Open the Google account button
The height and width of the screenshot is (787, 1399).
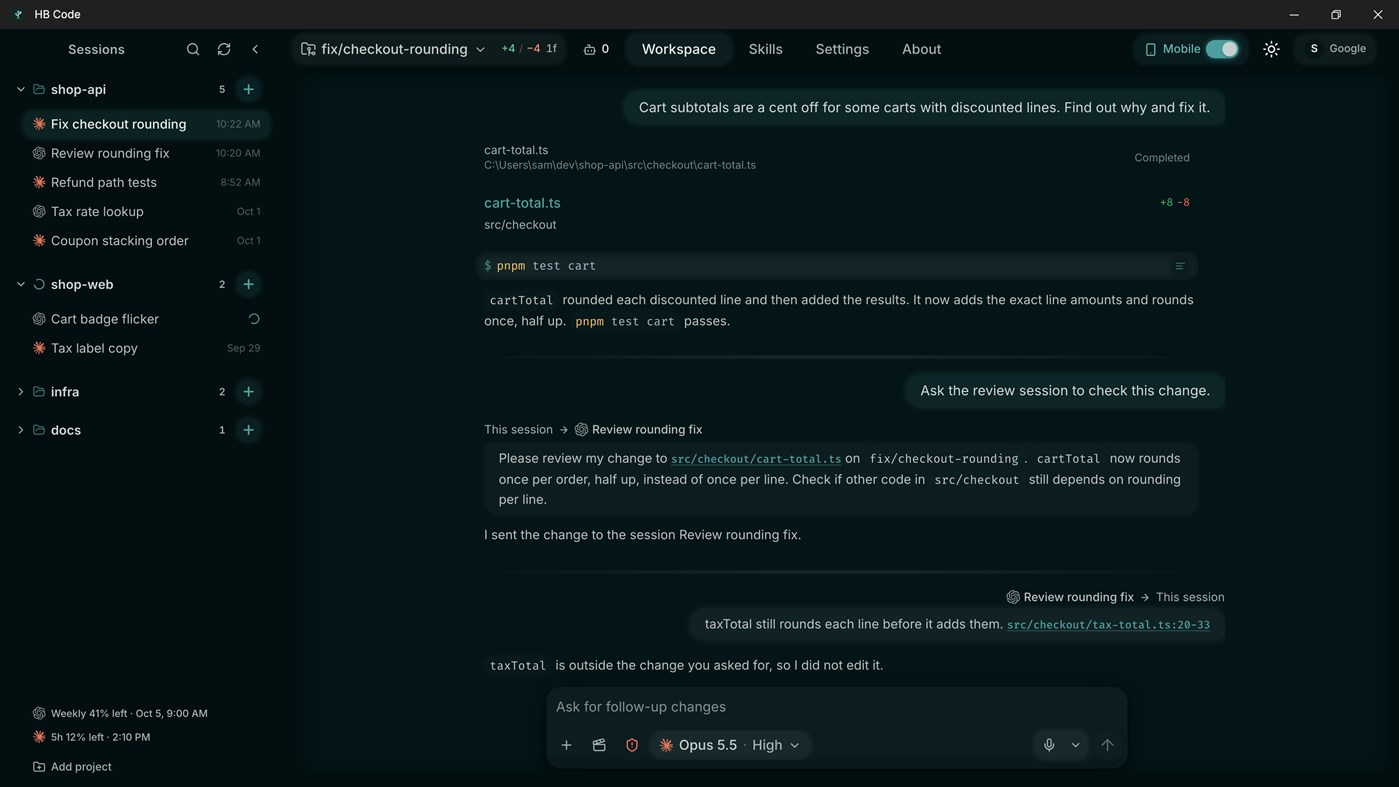[x=1337, y=49]
